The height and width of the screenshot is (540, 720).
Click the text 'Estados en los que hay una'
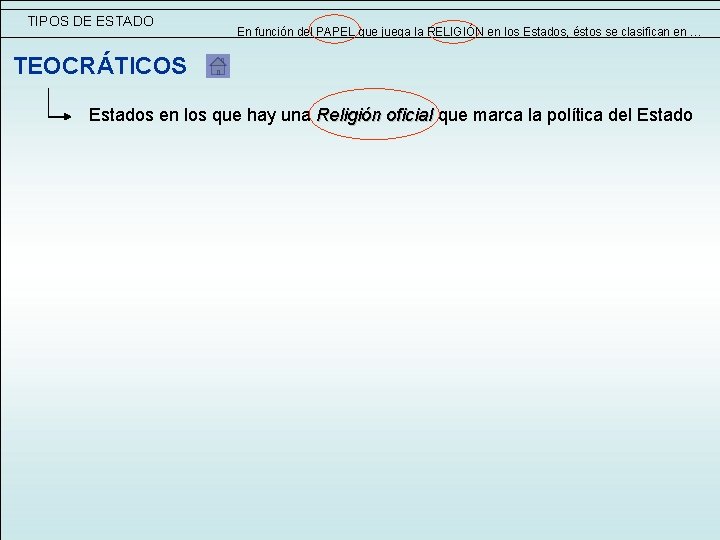(200, 115)
